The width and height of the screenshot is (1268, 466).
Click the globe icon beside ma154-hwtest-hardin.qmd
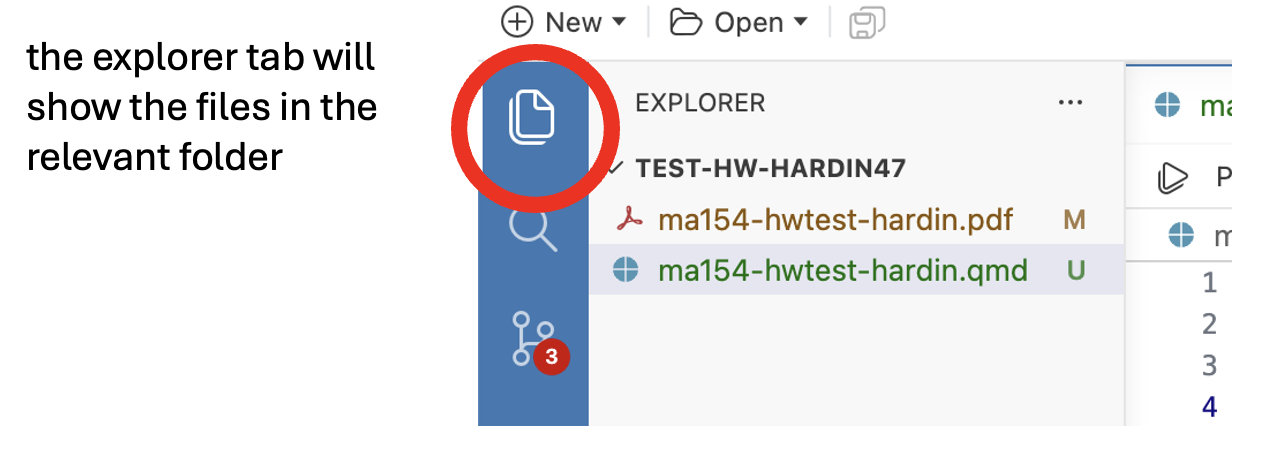625,270
